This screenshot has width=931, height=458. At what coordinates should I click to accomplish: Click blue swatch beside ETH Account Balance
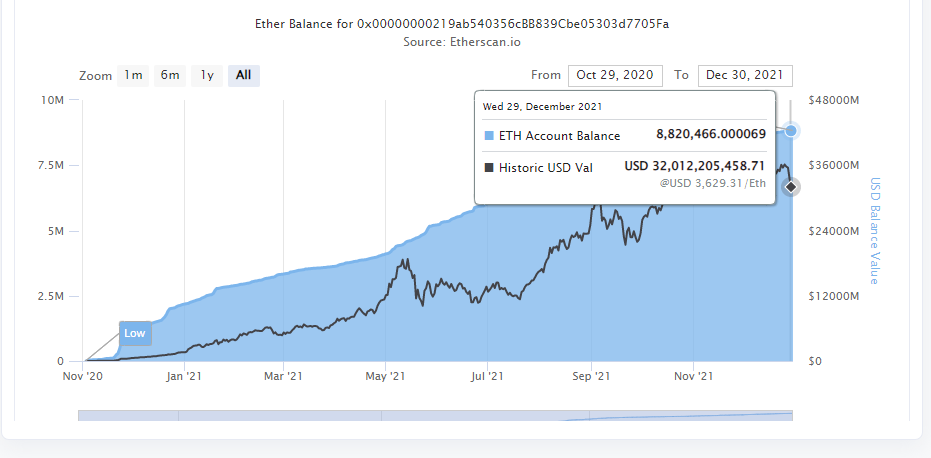click(x=488, y=136)
